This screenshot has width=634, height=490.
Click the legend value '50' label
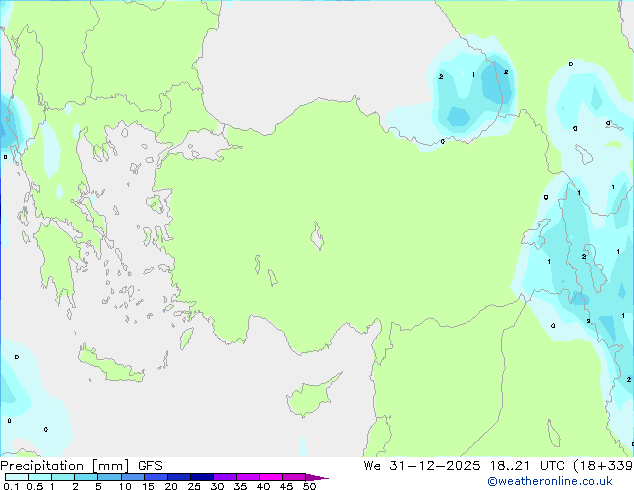tap(309, 486)
